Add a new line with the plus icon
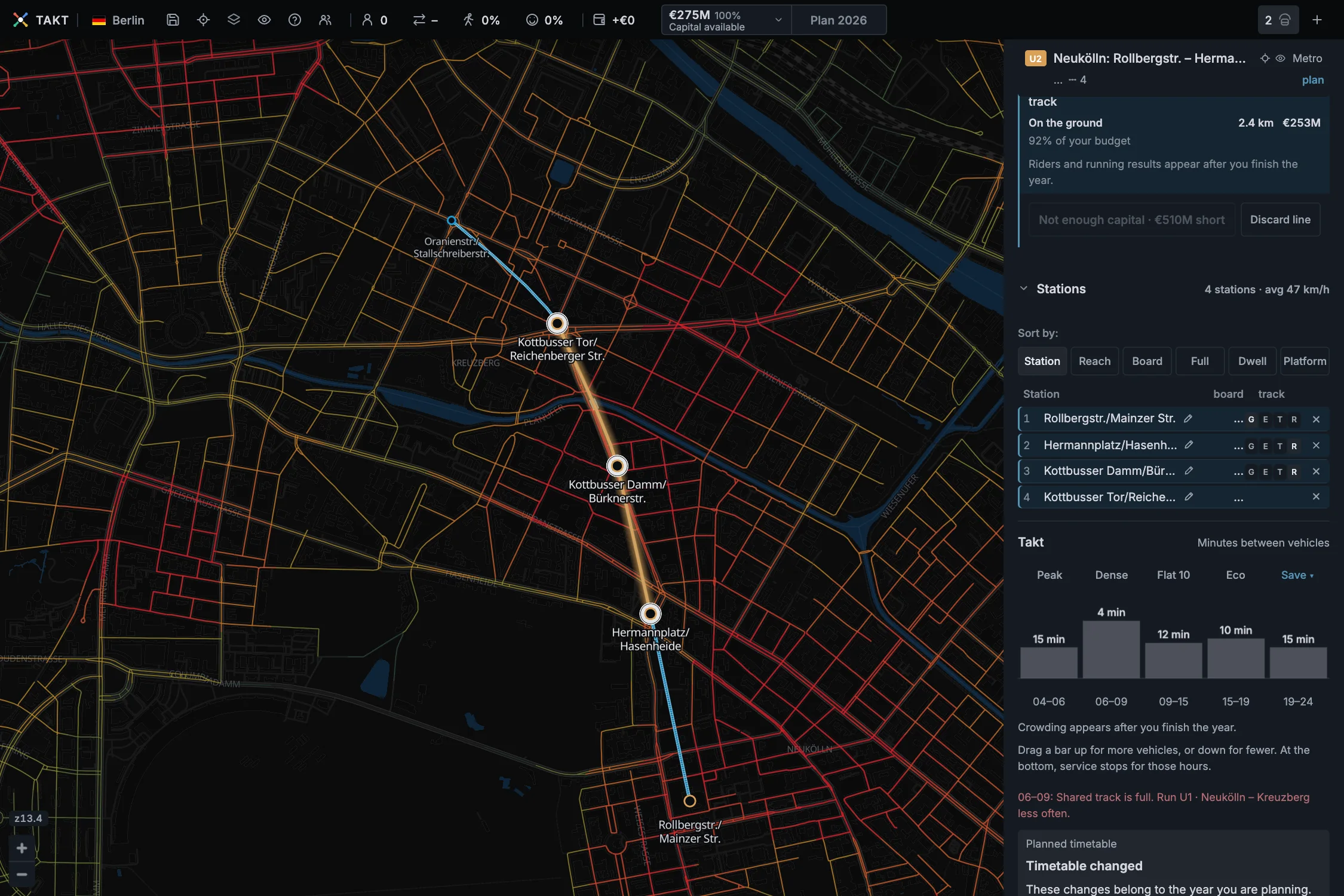The height and width of the screenshot is (896, 1344). tap(1317, 20)
